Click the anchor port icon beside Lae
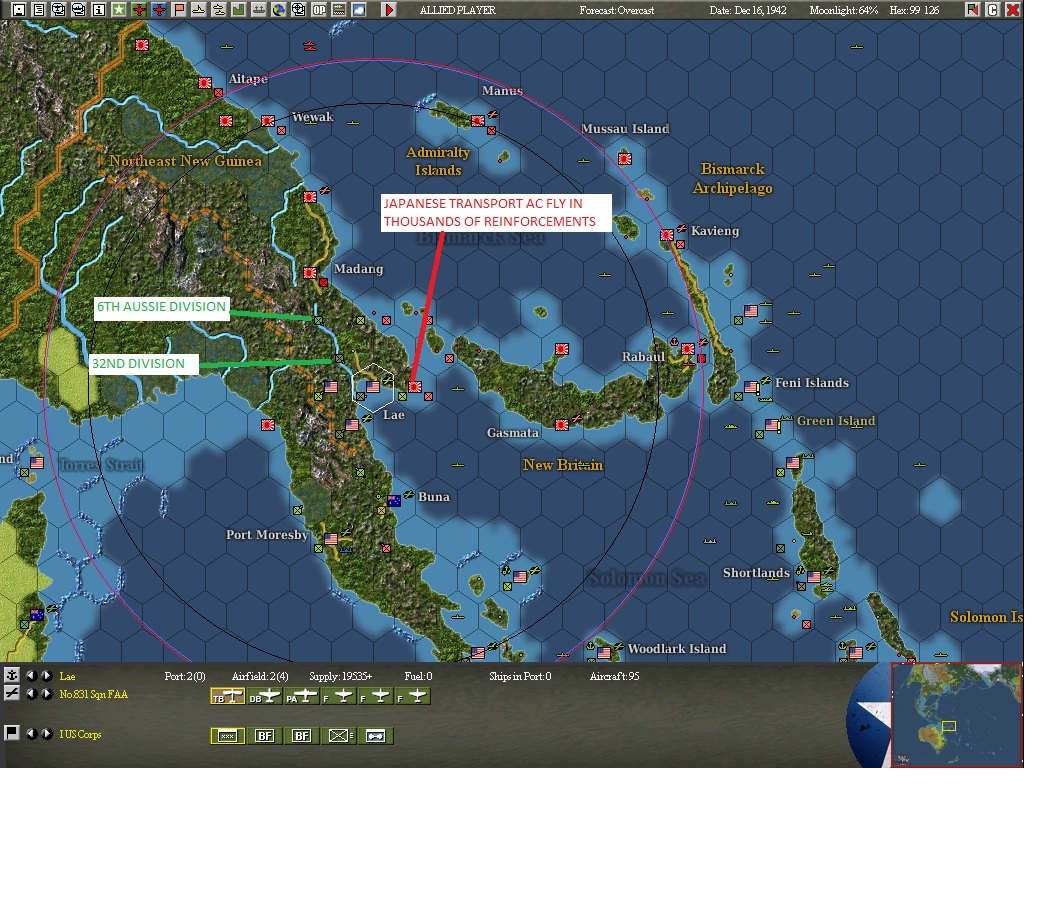Screen dimensions: 1061x898 (12, 675)
